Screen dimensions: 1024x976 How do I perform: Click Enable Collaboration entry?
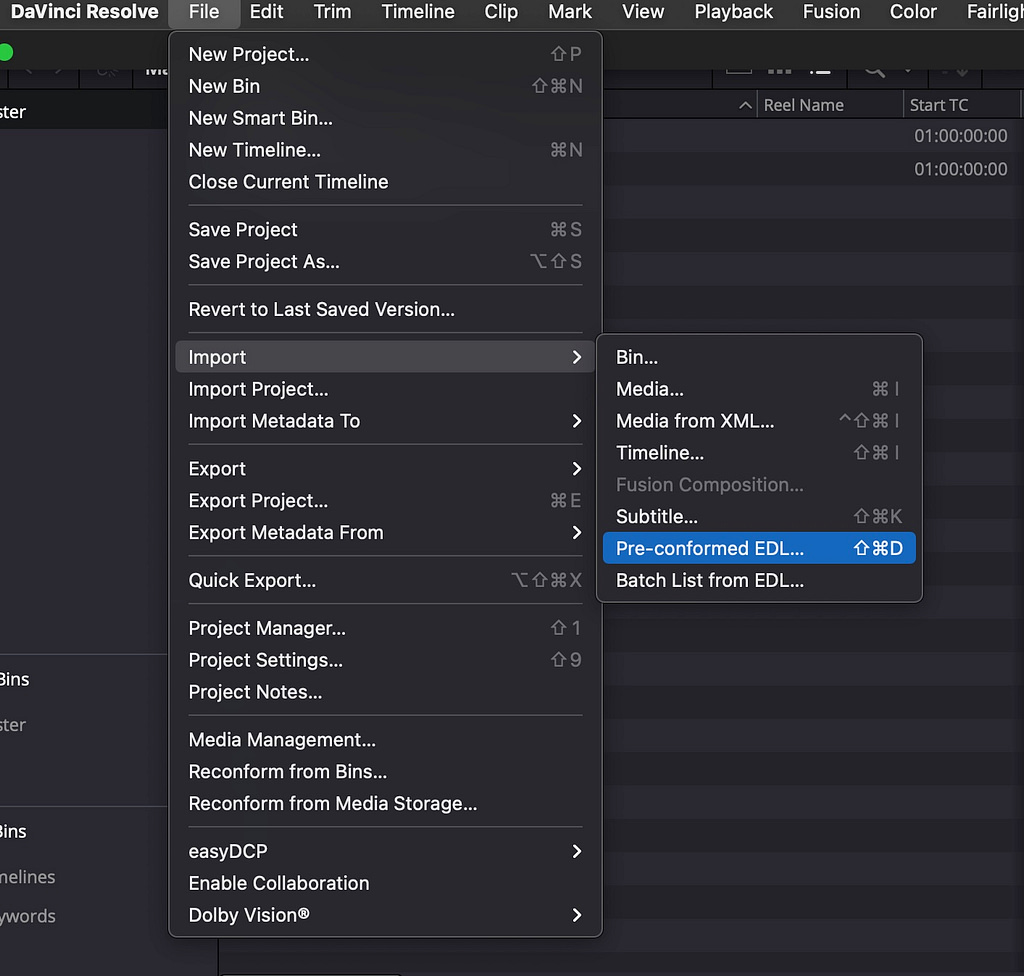coord(385,884)
